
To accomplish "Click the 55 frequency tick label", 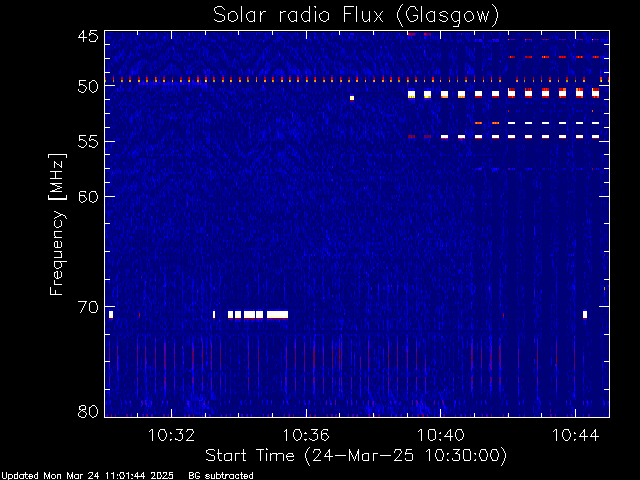I will click(x=88, y=142).
